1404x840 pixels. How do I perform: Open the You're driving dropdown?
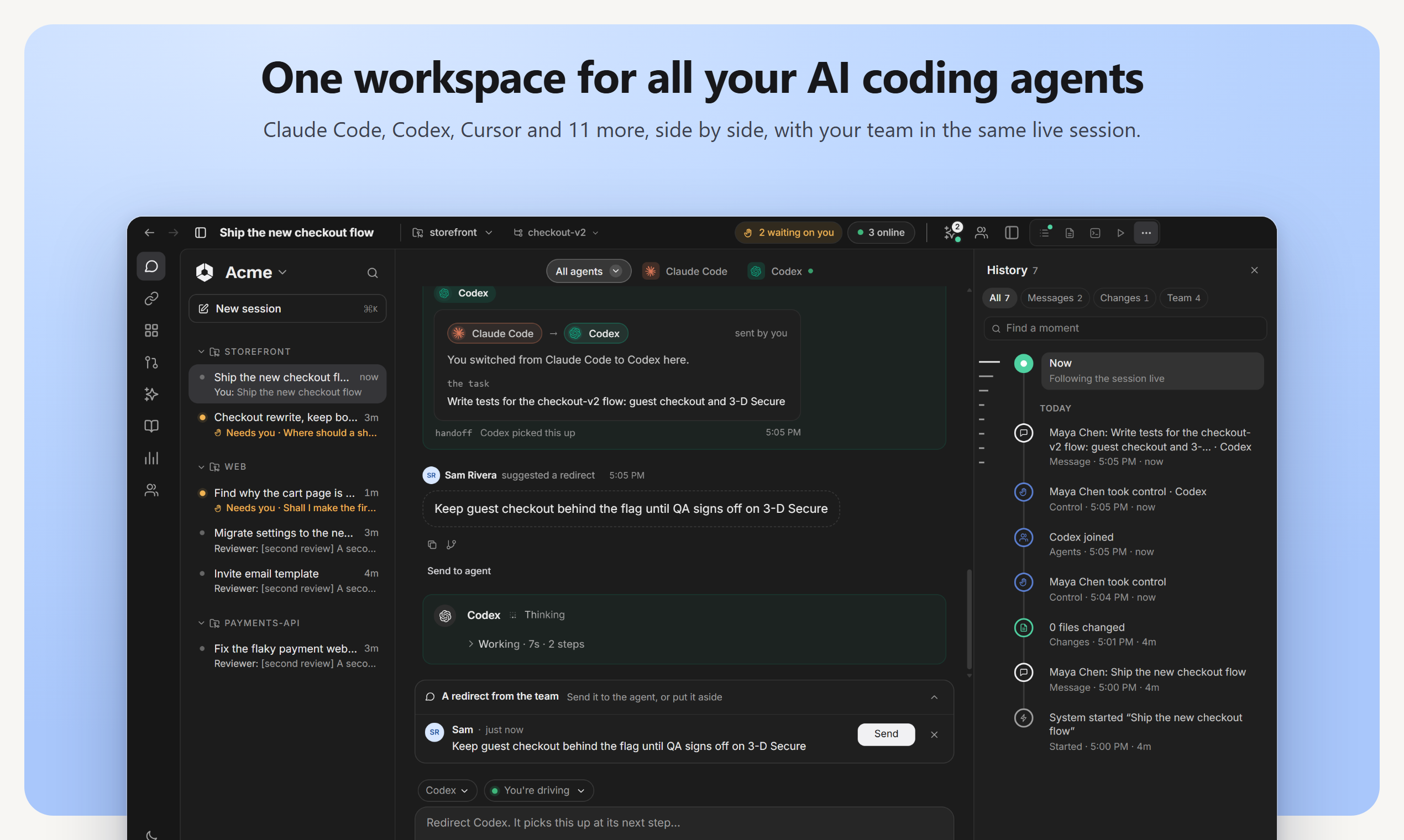coord(538,790)
